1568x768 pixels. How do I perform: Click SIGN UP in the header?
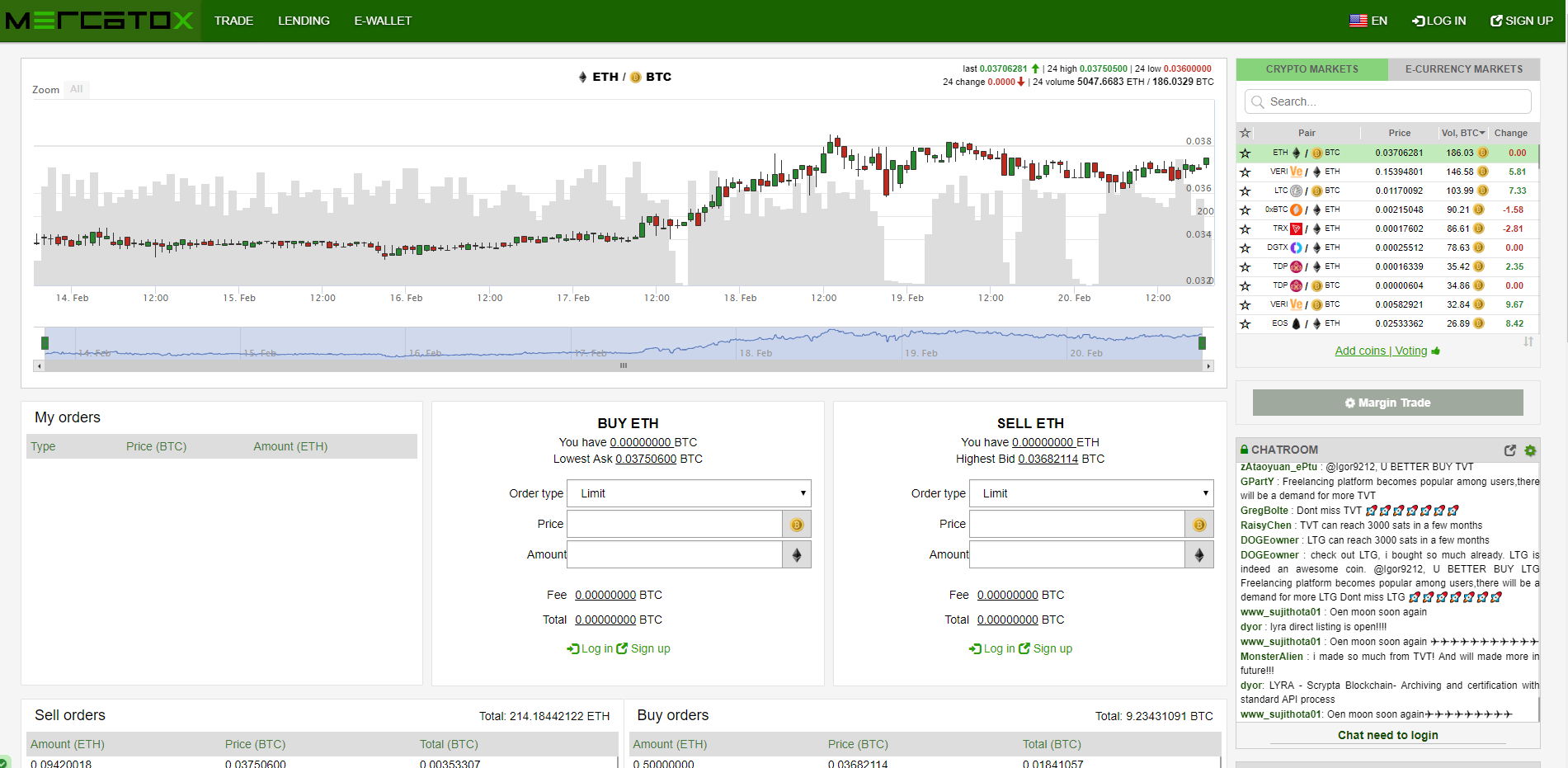(1522, 21)
